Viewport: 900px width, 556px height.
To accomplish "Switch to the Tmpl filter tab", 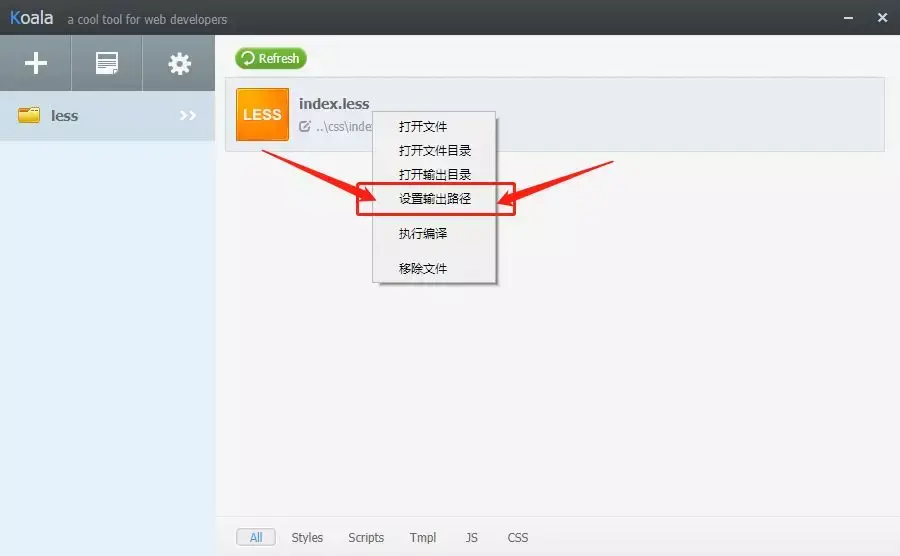I will pyautogui.click(x=423, y=538).
